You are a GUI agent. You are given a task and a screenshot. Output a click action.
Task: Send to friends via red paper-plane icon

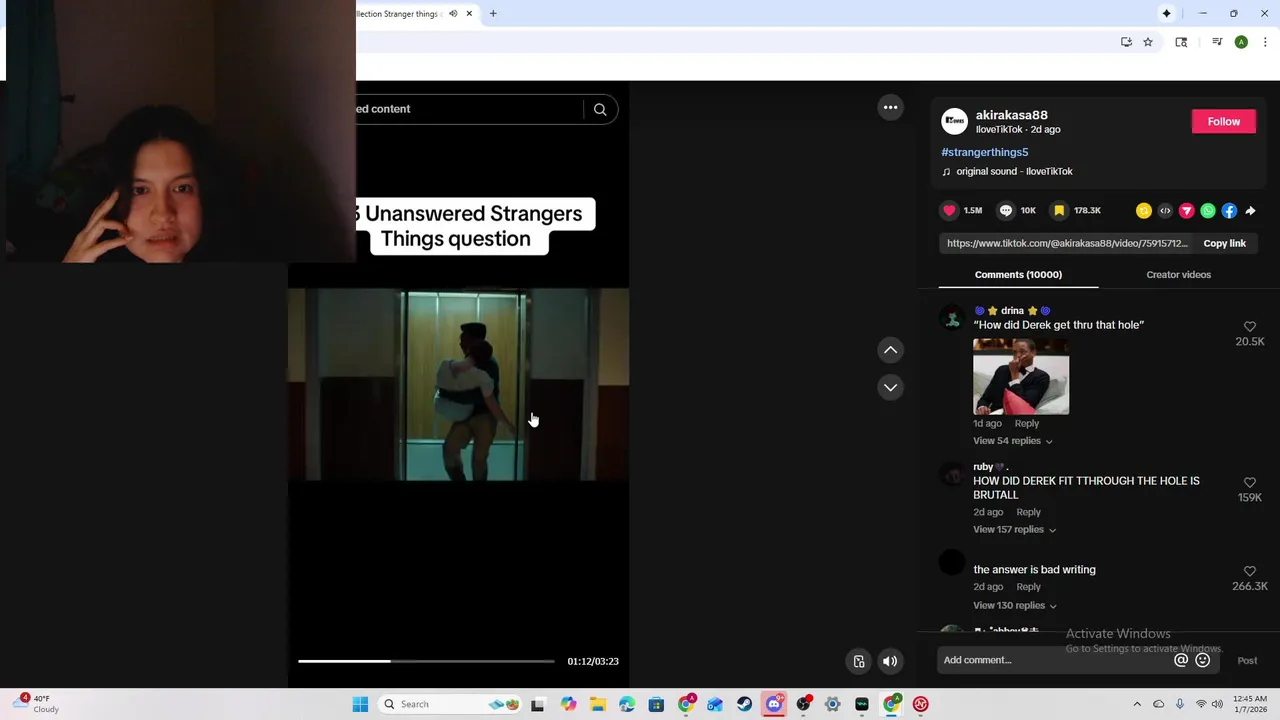coord(1186,210)
